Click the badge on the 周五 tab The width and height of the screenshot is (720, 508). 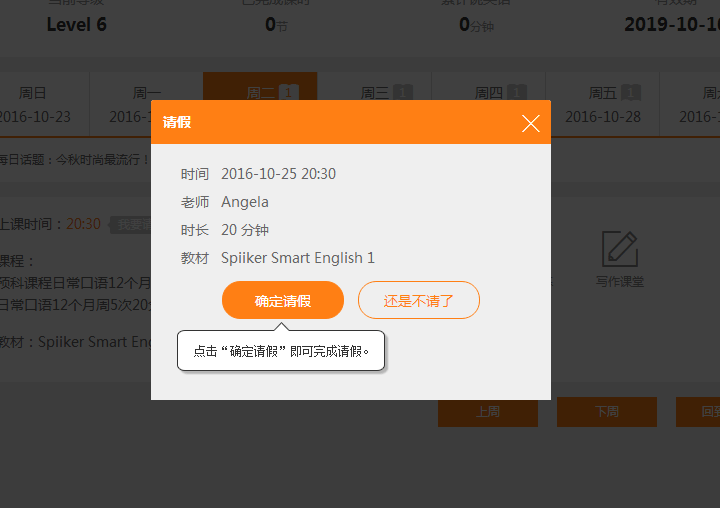point(630,93)
